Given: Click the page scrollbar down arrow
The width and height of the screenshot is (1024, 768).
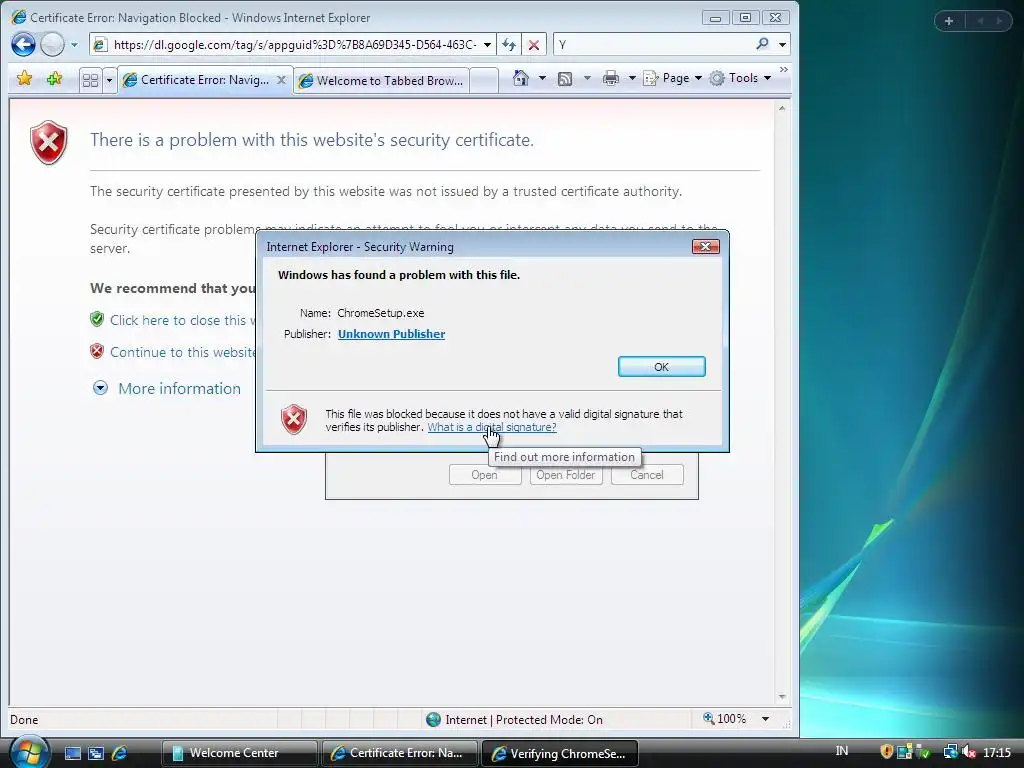Looking at the screenshot, I should tap(782, 697).
